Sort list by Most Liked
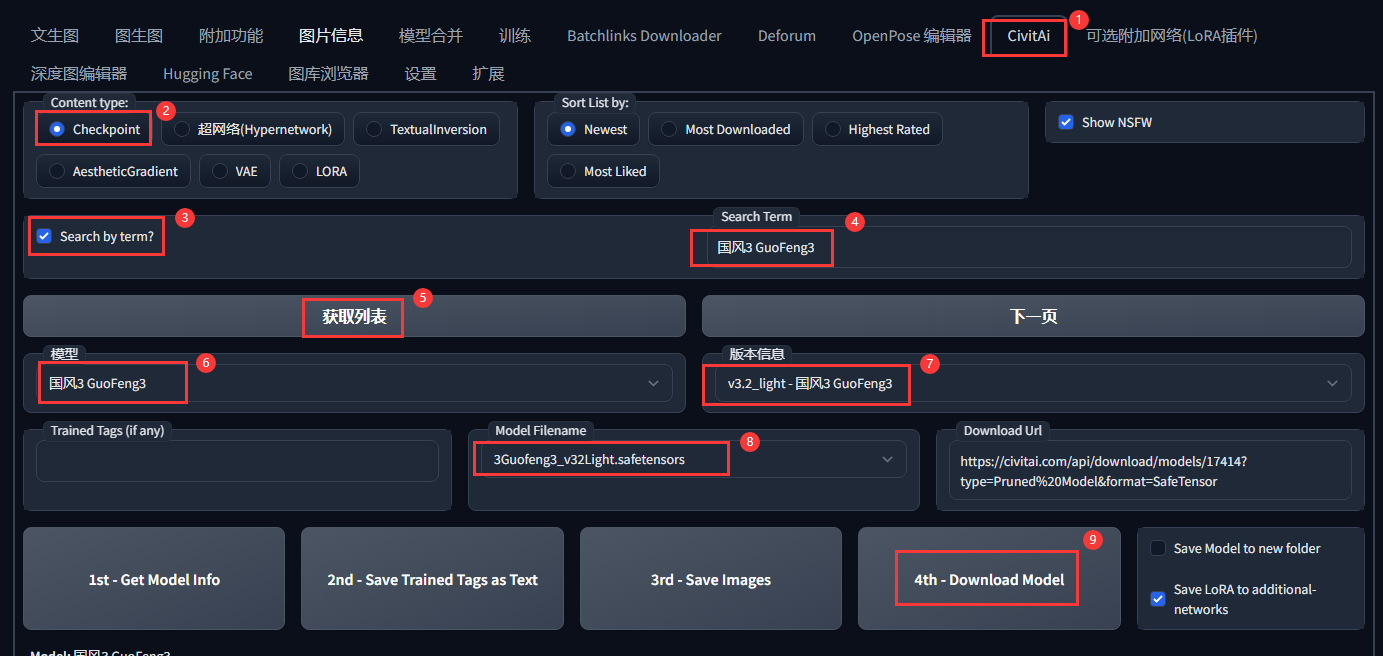The height and width of the screenshot is (656, 1383). coord(603,171)
